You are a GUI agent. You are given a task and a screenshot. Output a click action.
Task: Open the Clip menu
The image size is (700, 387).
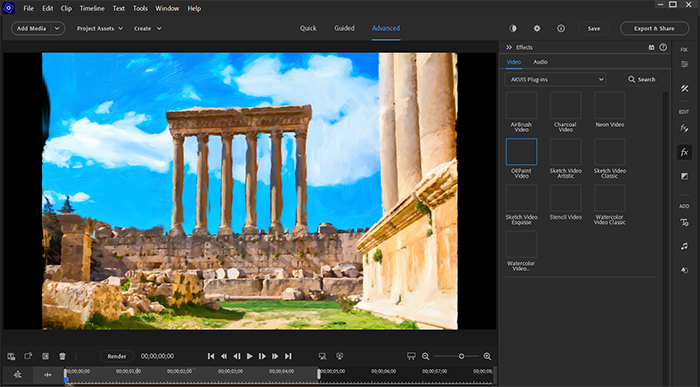pyautogui.click(x=66, y=8)
